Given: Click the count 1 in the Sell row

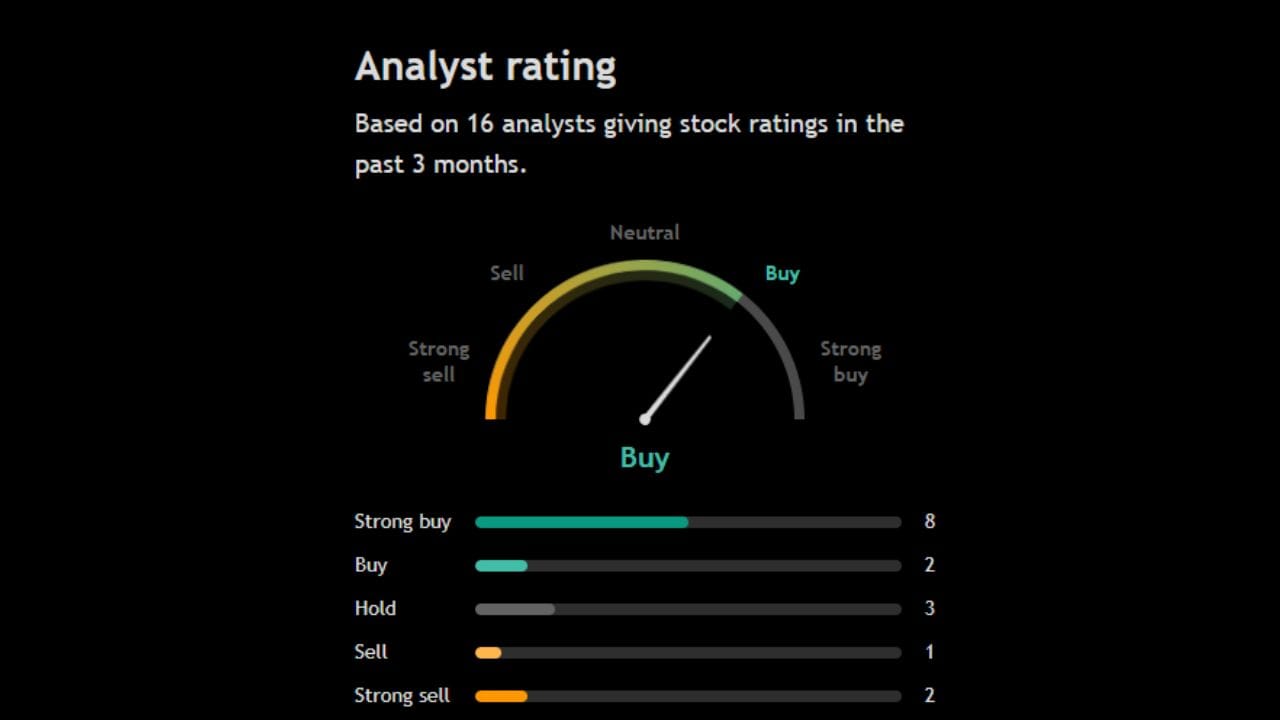Looking at the screenshot, I should click(929, 652).
